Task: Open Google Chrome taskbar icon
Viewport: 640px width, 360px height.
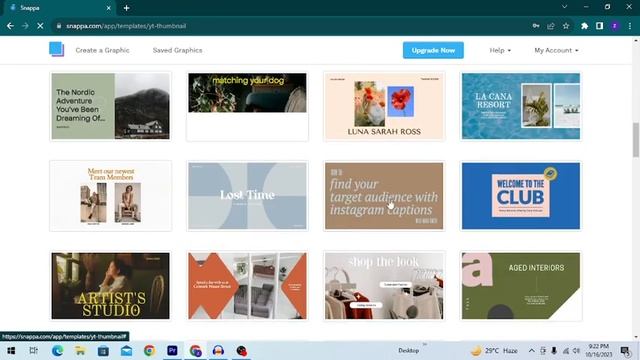Action: click(x=149, y=351)
